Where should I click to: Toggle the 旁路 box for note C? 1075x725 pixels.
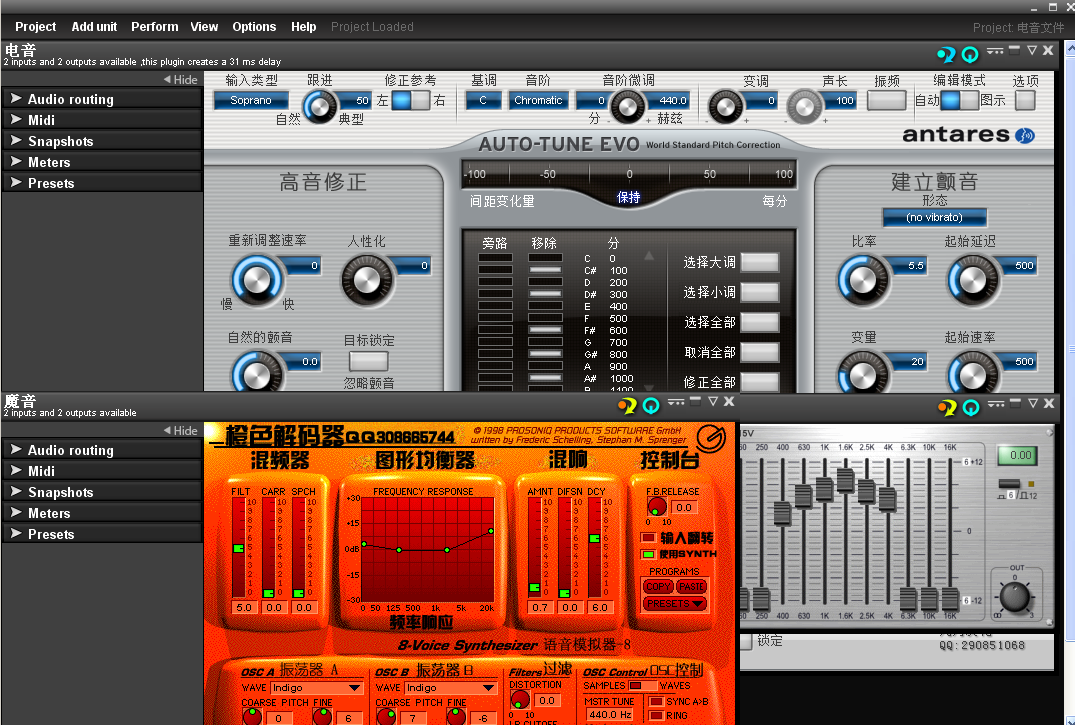(x=495, y=258)
